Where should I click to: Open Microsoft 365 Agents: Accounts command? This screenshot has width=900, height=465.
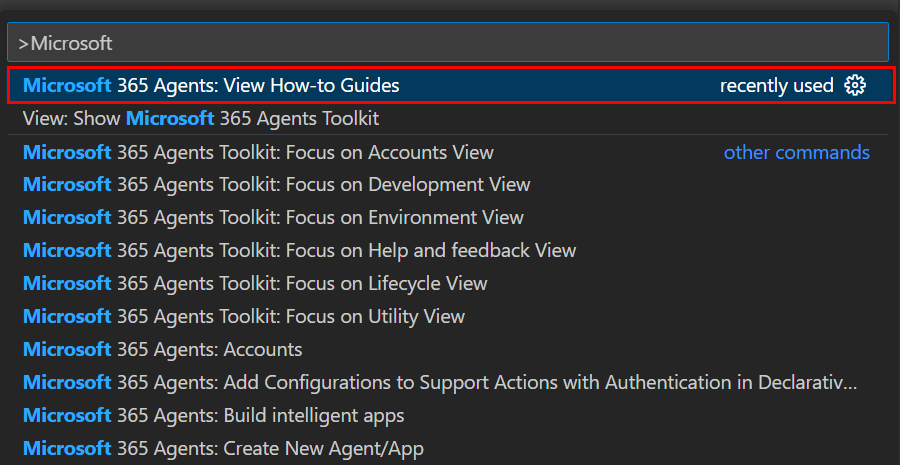[x=162, y=350]
